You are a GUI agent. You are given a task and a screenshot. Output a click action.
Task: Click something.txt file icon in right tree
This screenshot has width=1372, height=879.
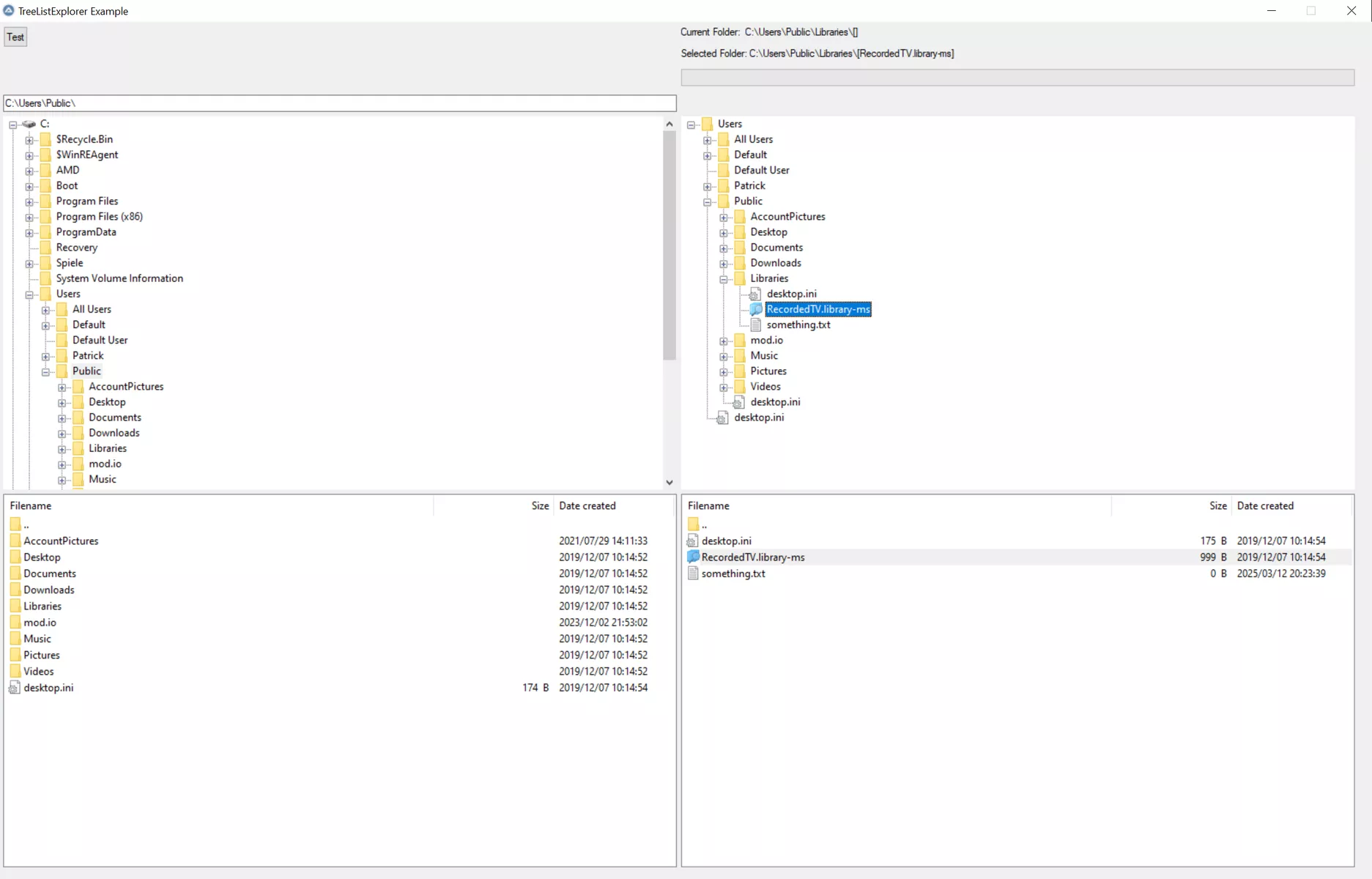(756, 324)
